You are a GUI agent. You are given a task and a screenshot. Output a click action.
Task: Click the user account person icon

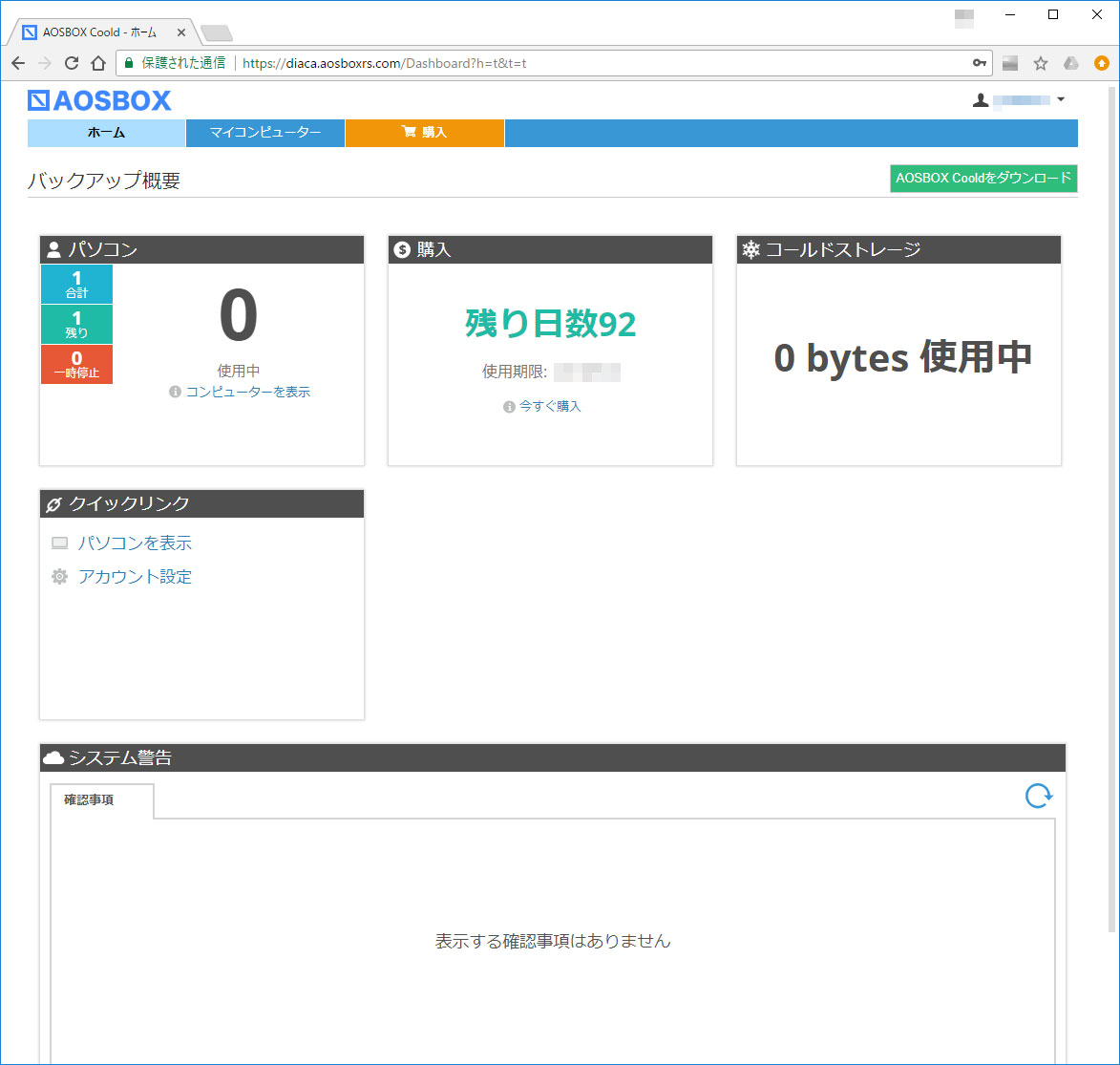981,100
